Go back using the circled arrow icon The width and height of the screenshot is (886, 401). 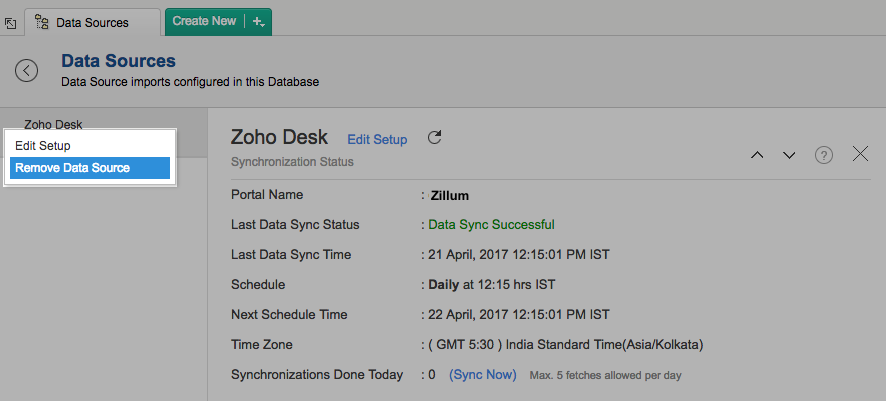tap(27, 70)
